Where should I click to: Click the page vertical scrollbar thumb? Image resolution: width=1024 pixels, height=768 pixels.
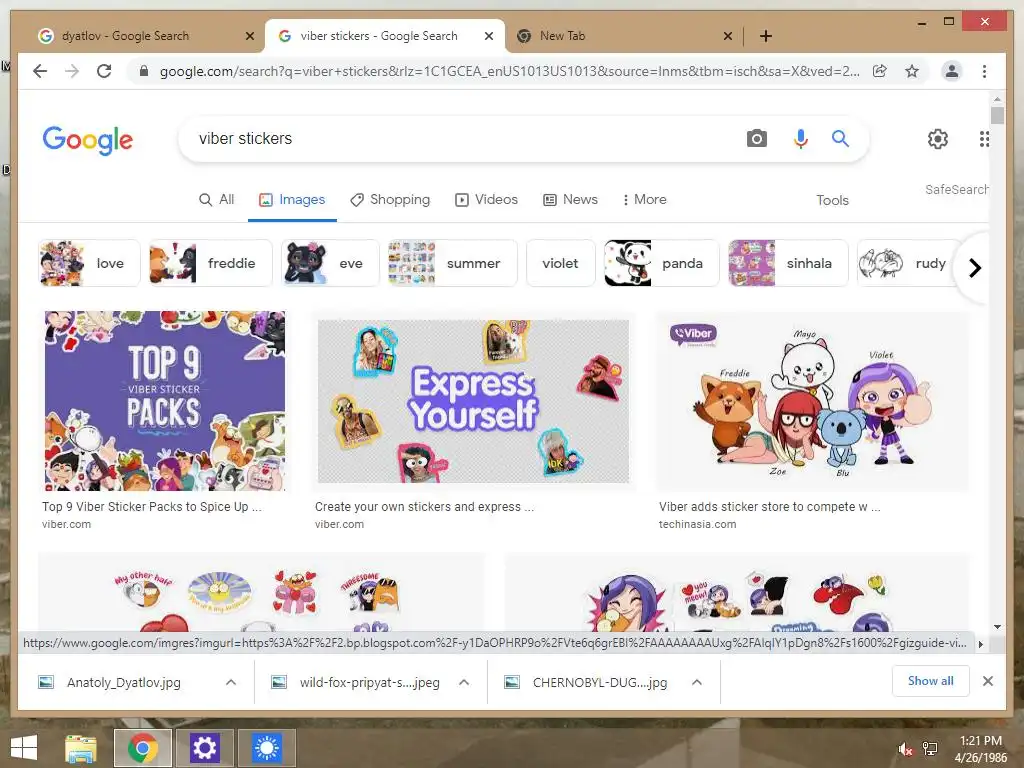997,116
